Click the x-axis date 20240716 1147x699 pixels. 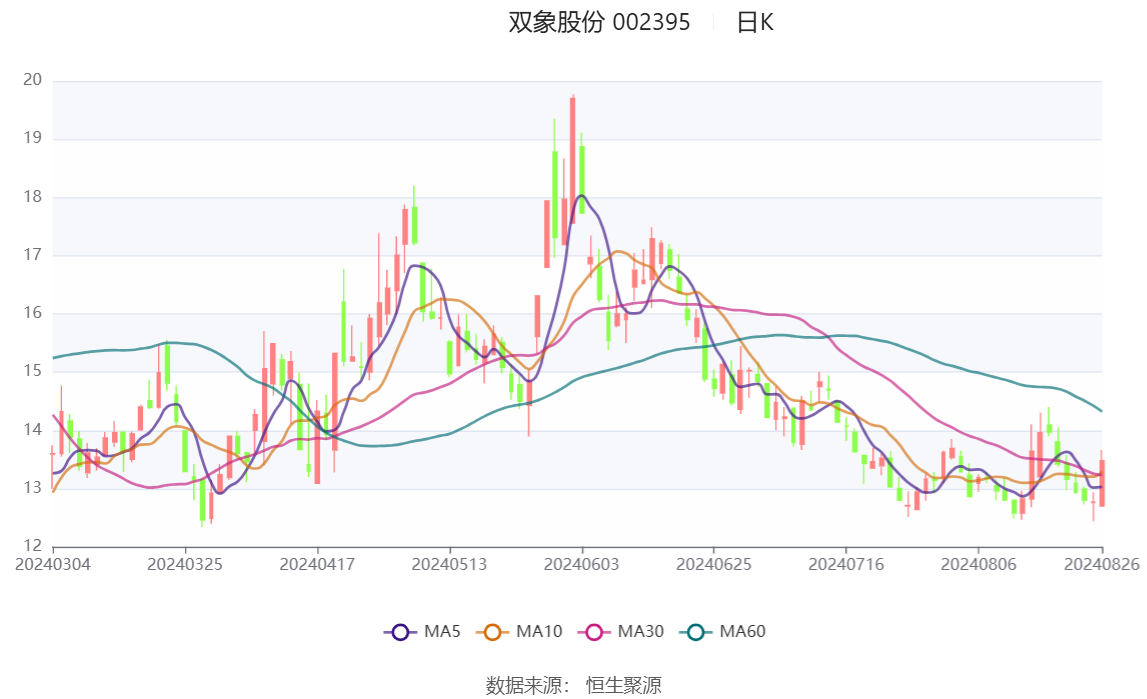click(x=846, y=564)
